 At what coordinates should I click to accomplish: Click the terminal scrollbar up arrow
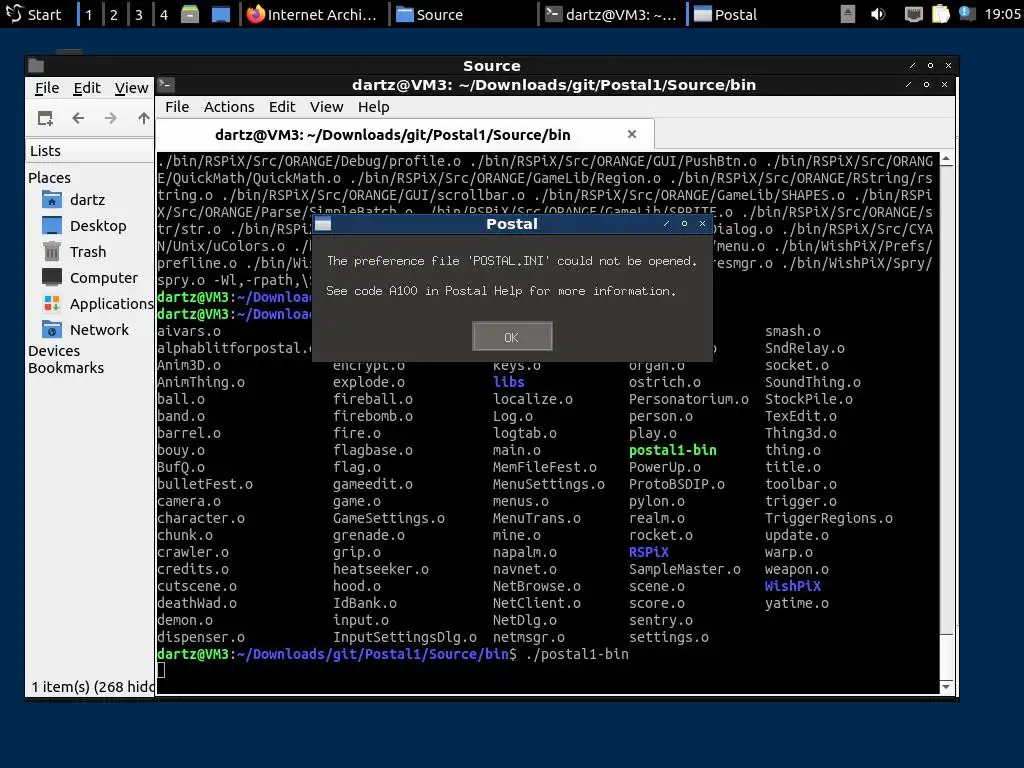946,159
